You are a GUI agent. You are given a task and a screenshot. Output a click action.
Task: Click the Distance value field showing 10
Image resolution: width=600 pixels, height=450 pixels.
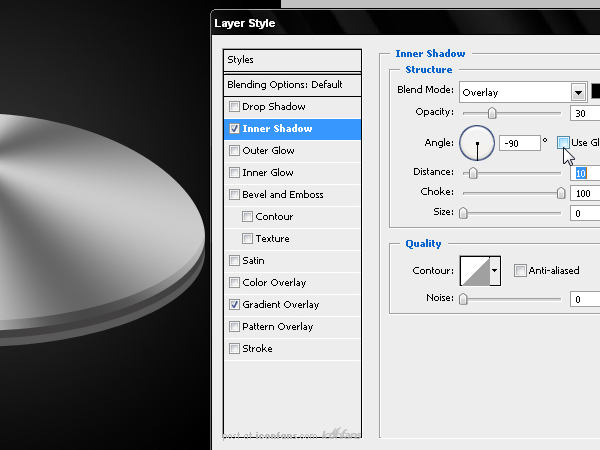[585, 173]
